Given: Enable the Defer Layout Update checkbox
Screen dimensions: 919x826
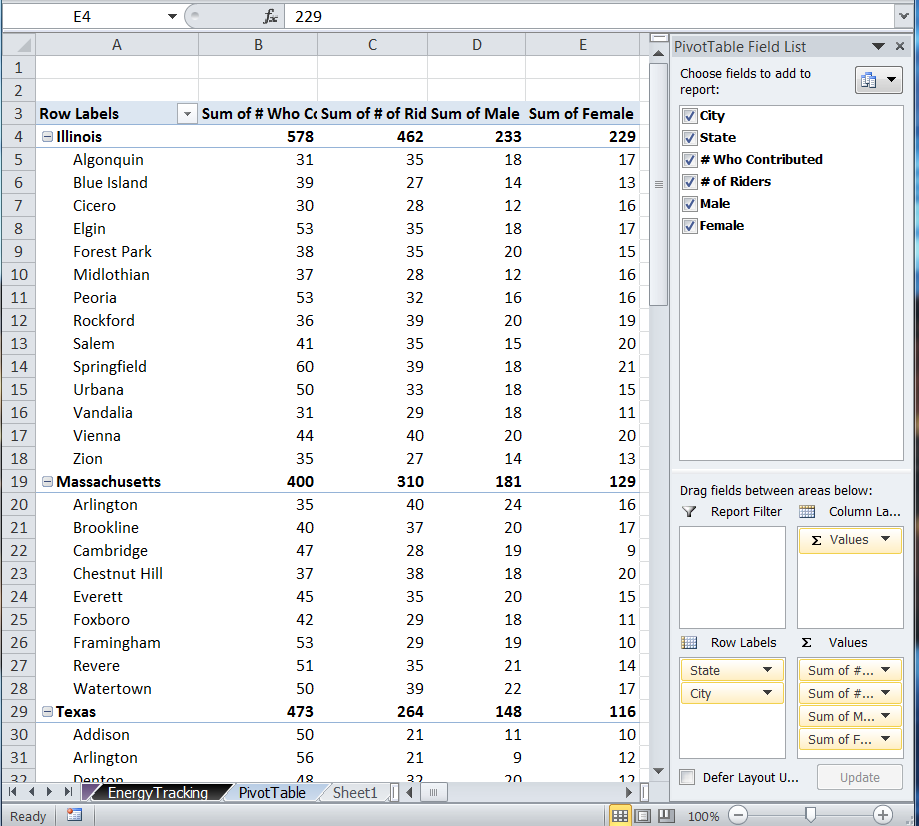Looking at the screenshot, I should (687, 777).
